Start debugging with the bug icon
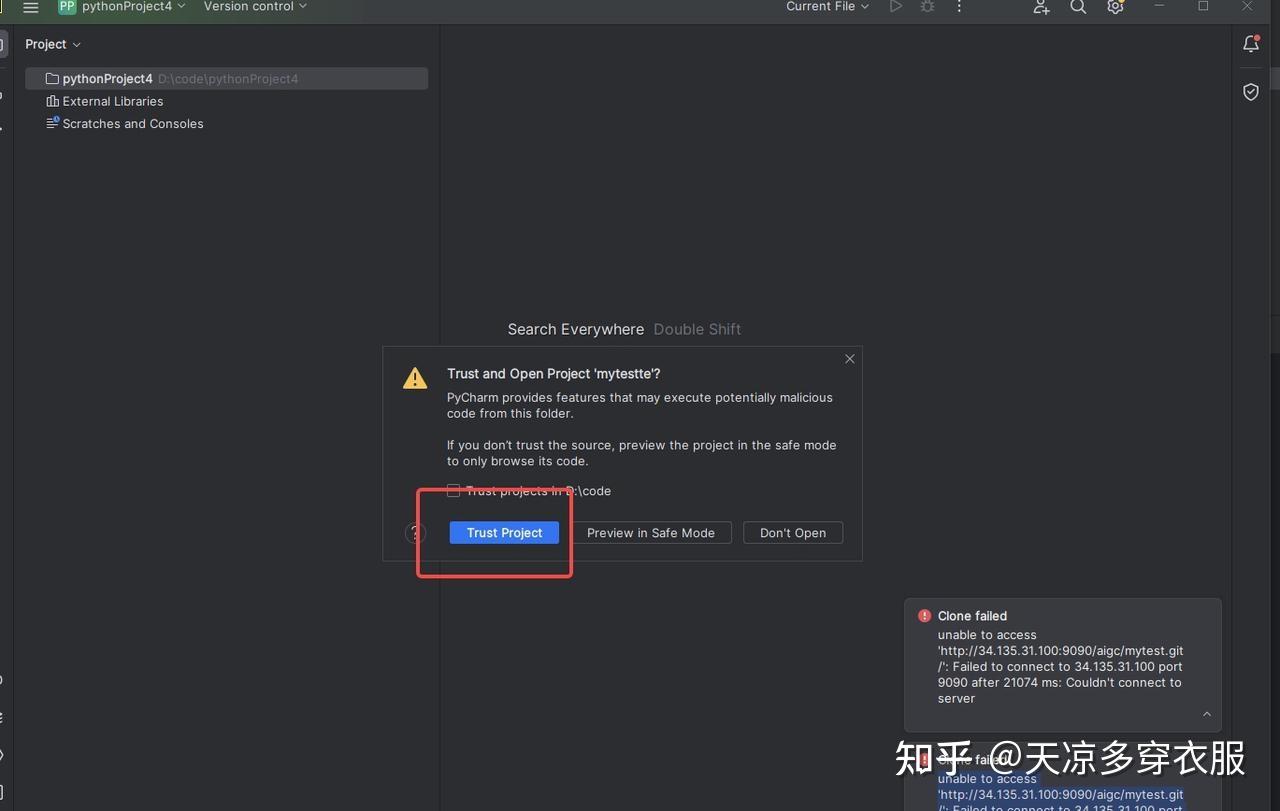Viewport: 1280px width, 811px height. pos(926,7)
